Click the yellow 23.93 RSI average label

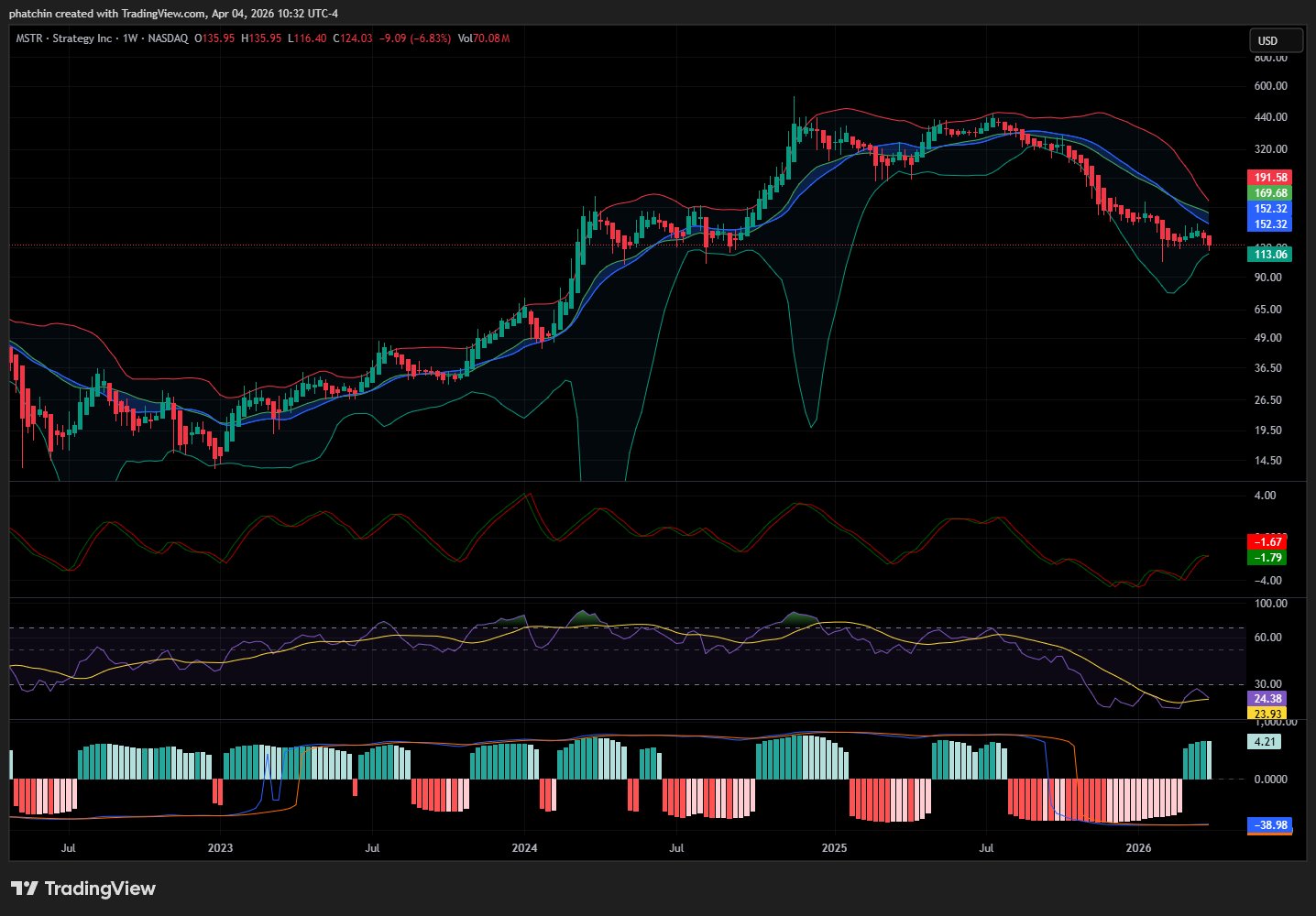pos(1267,714)
